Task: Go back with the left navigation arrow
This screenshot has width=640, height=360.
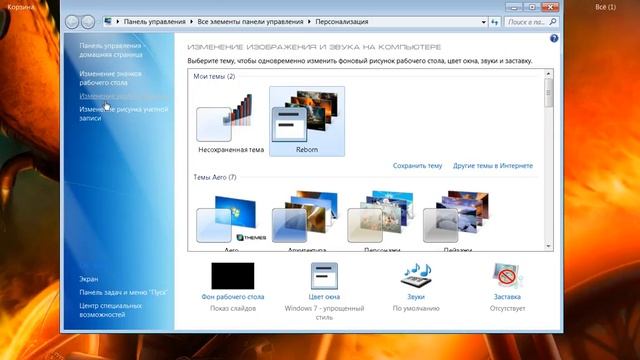Action: click(x=72, y=22)
